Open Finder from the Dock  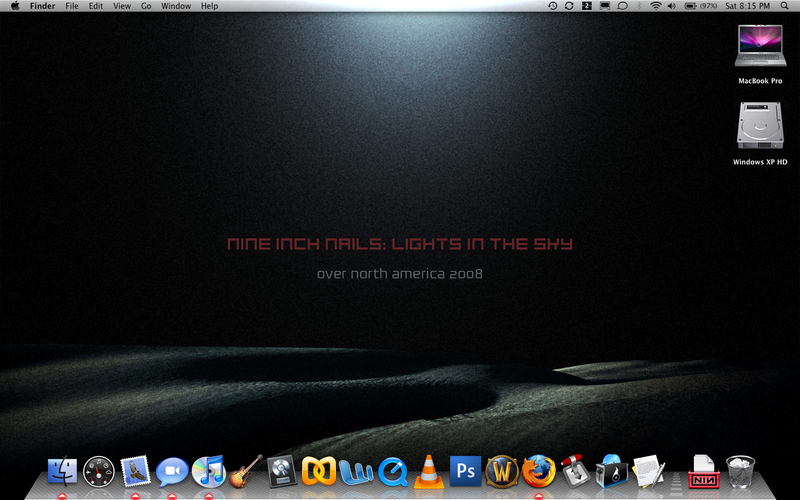[62, 471]
